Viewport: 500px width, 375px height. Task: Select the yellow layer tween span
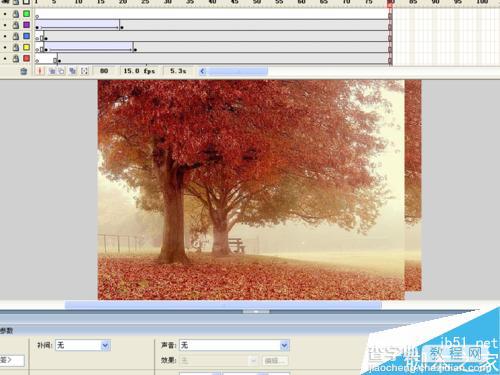tap(89, 47)
